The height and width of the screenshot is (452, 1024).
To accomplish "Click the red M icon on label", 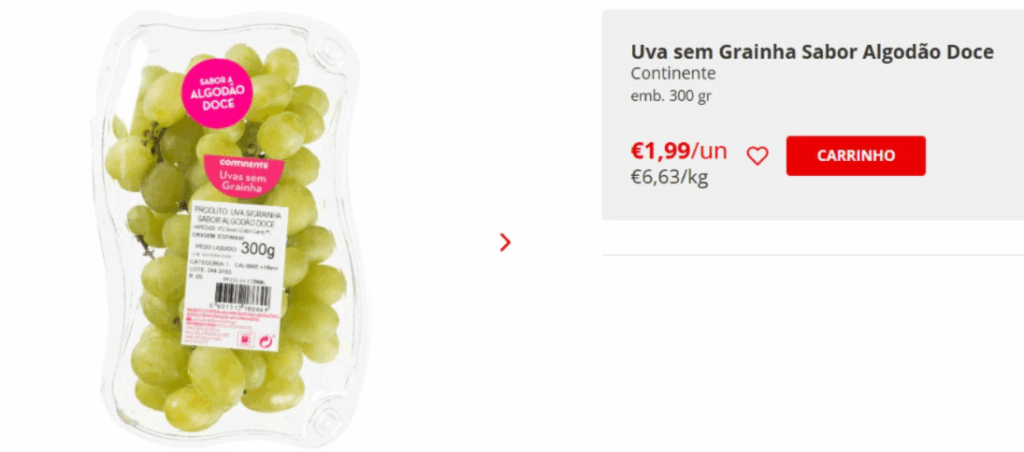I will (x=244, y=340).
